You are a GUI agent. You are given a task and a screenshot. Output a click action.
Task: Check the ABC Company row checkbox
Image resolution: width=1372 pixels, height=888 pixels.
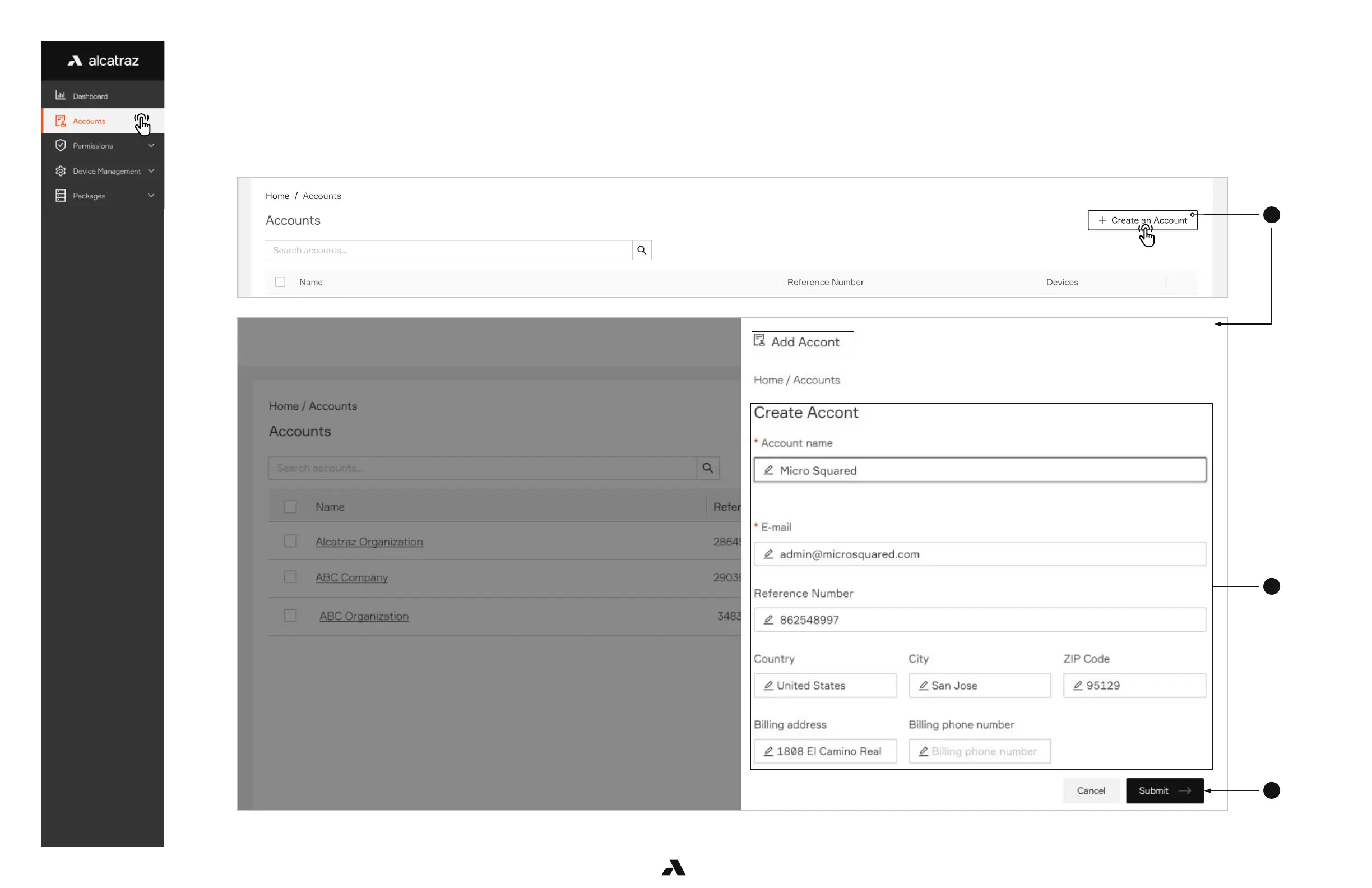pyautogui.click(x=290, y=577)
